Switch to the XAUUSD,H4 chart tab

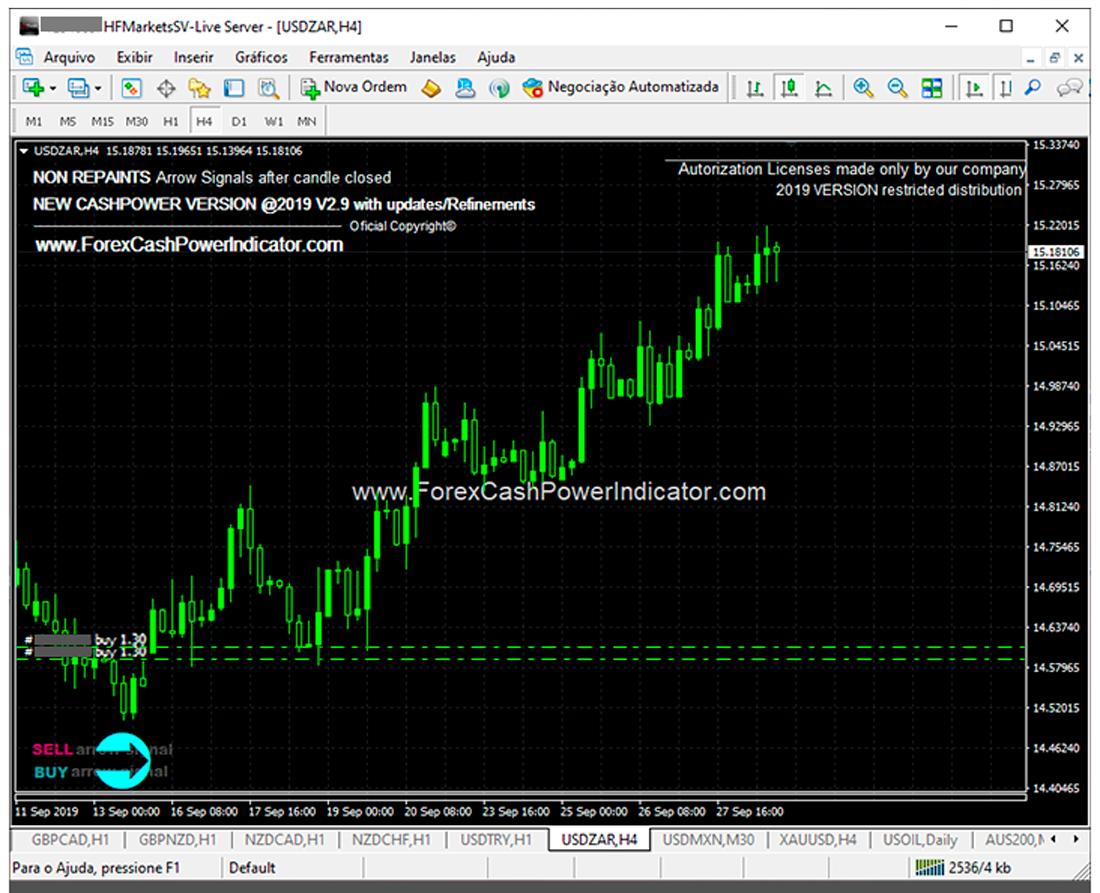pos(818,840)
